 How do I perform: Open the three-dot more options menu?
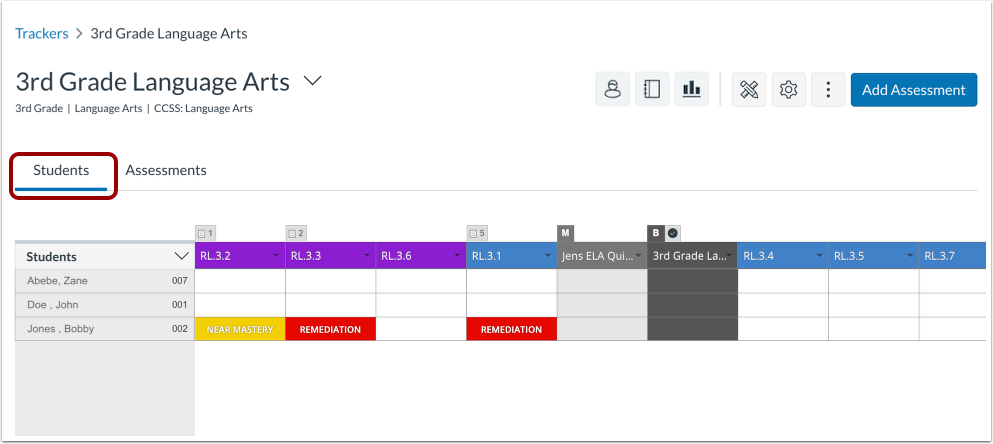click(x=828, y=89)
